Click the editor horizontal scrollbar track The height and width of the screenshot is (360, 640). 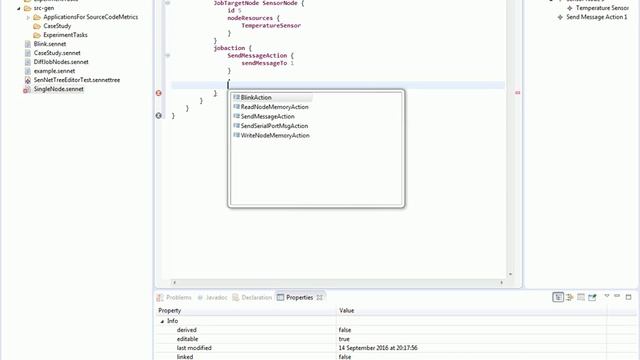pos(338,282)
